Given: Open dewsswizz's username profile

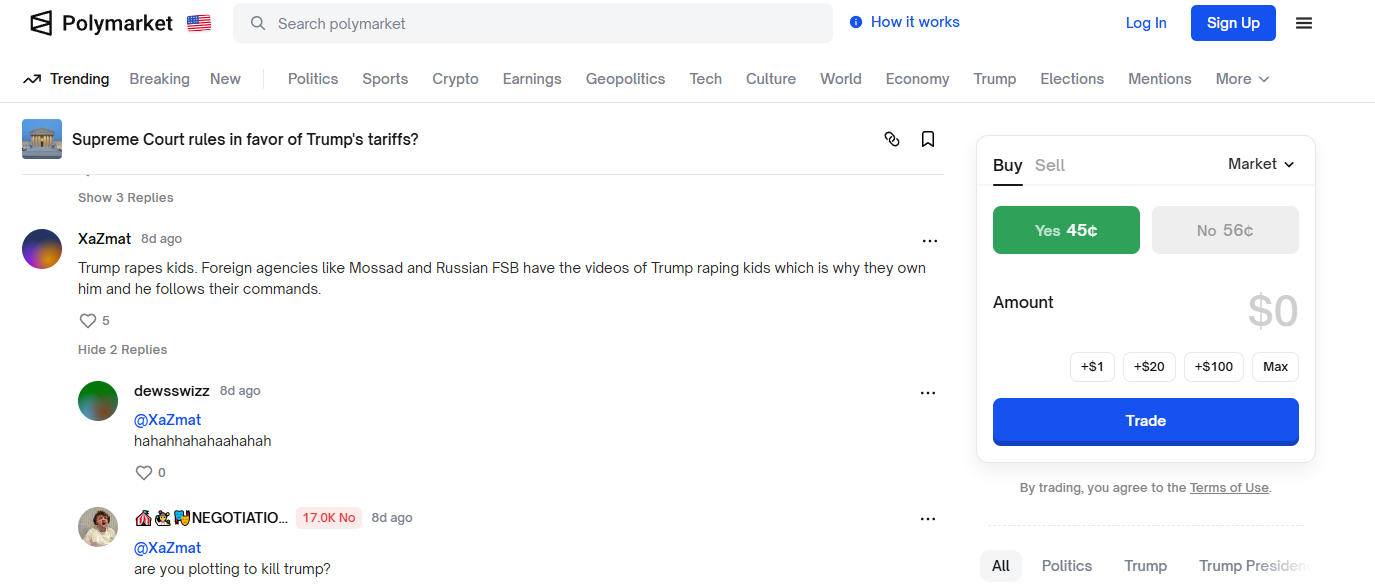Looking at the screenshot, I should point(173,391).
